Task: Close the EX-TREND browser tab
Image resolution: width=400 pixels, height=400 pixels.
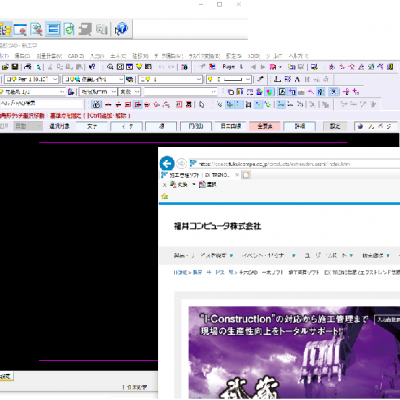Action: [237, 175]
